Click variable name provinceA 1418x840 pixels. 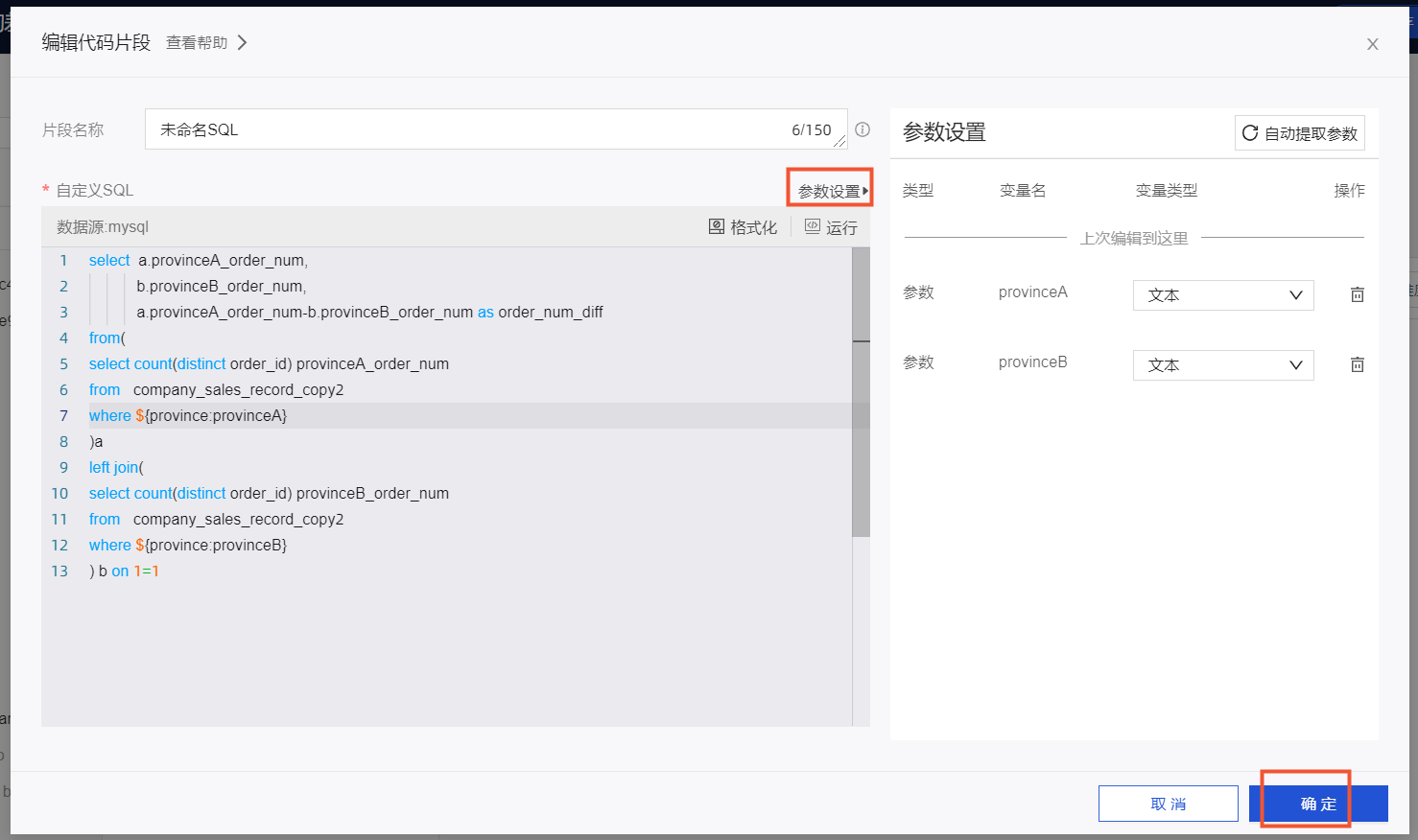coord(1033,292)
